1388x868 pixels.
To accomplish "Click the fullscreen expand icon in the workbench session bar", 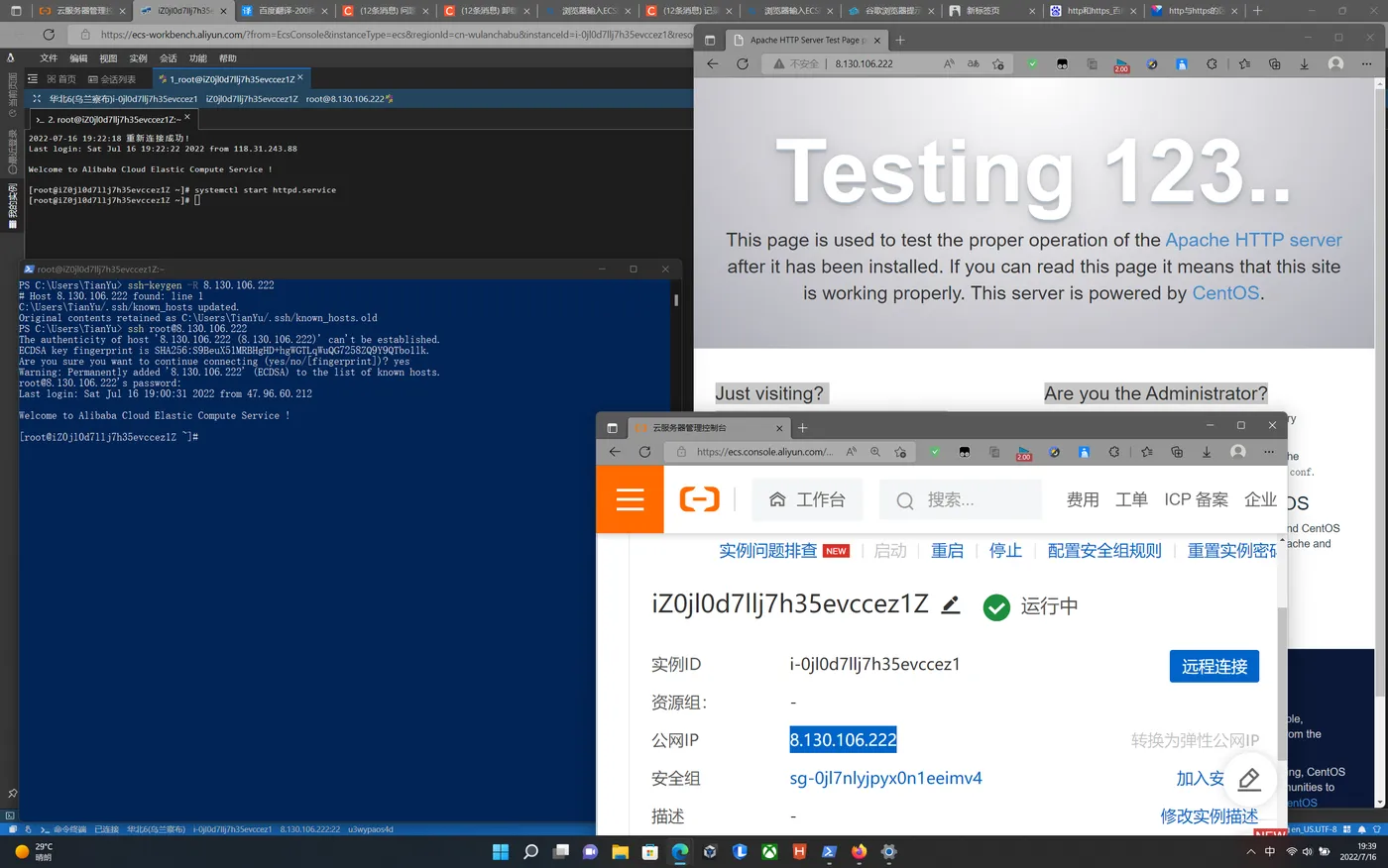I will tap(37, 99).
